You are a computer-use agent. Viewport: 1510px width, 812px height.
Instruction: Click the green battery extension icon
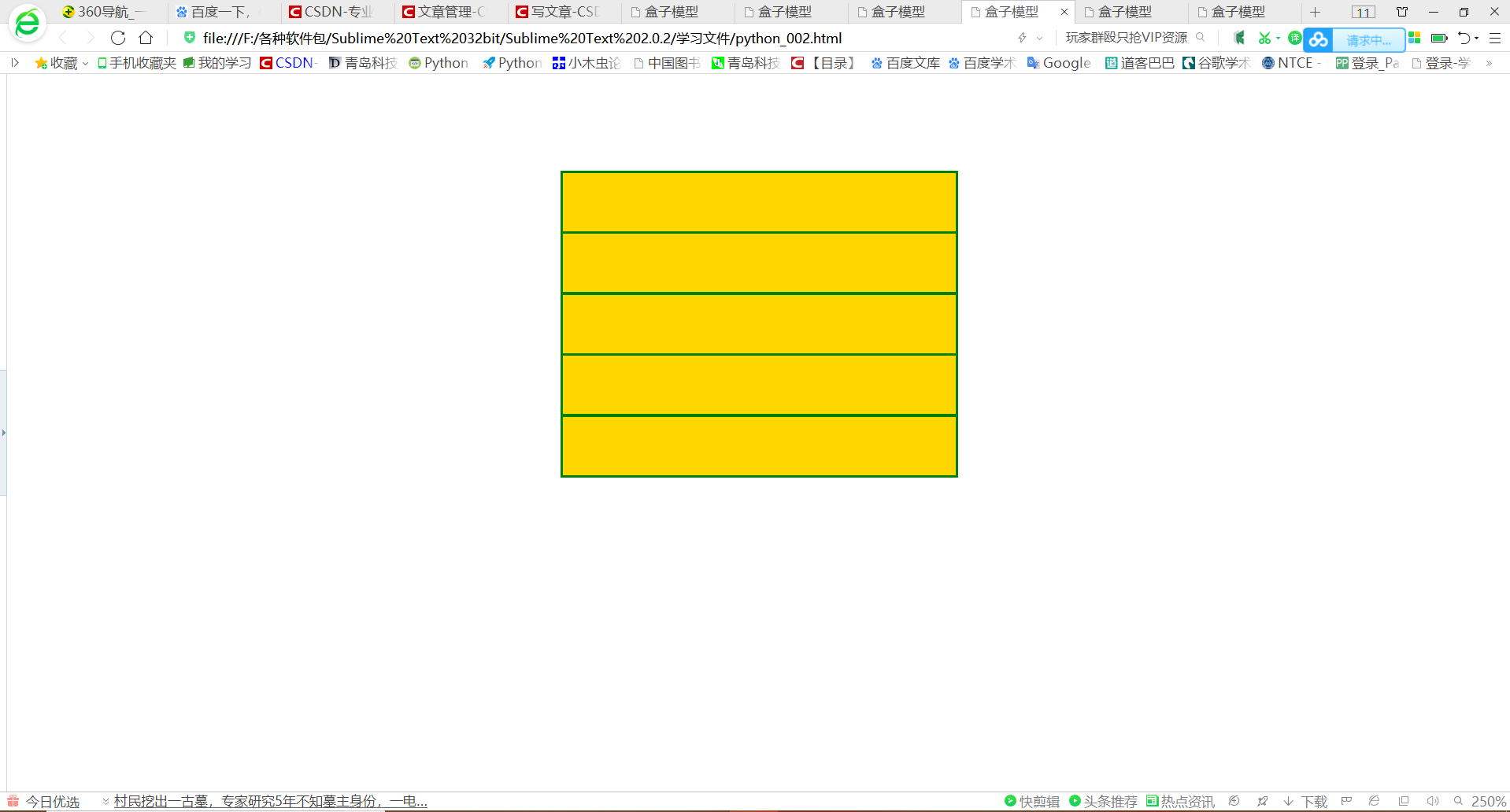pyautogui.click(x=1439, y=38)
